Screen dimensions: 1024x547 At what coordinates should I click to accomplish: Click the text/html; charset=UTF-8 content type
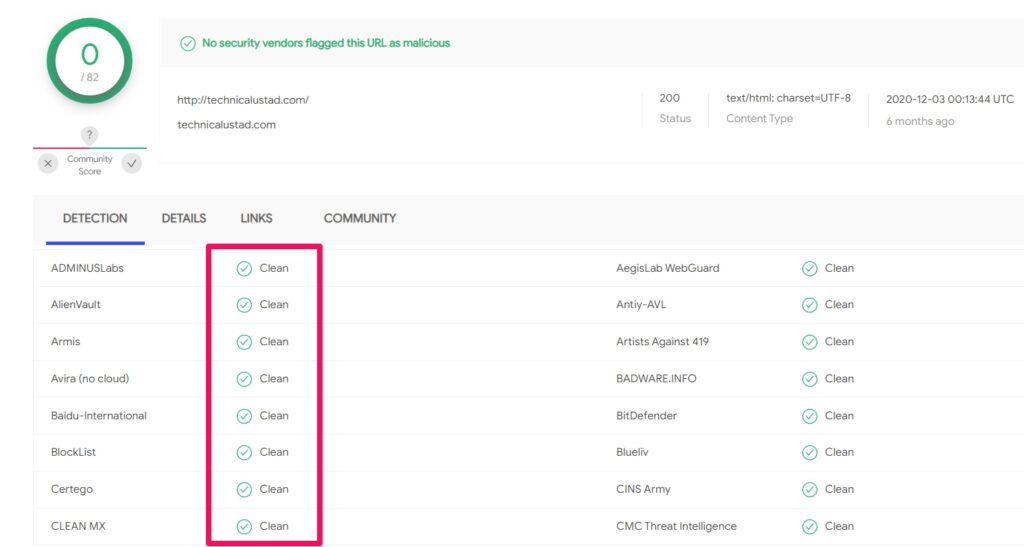pos(789,98)
